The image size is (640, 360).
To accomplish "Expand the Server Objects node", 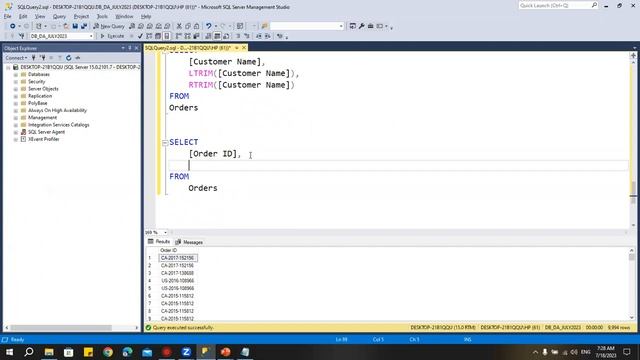I will pyautogui.click(x=16, y=89).
